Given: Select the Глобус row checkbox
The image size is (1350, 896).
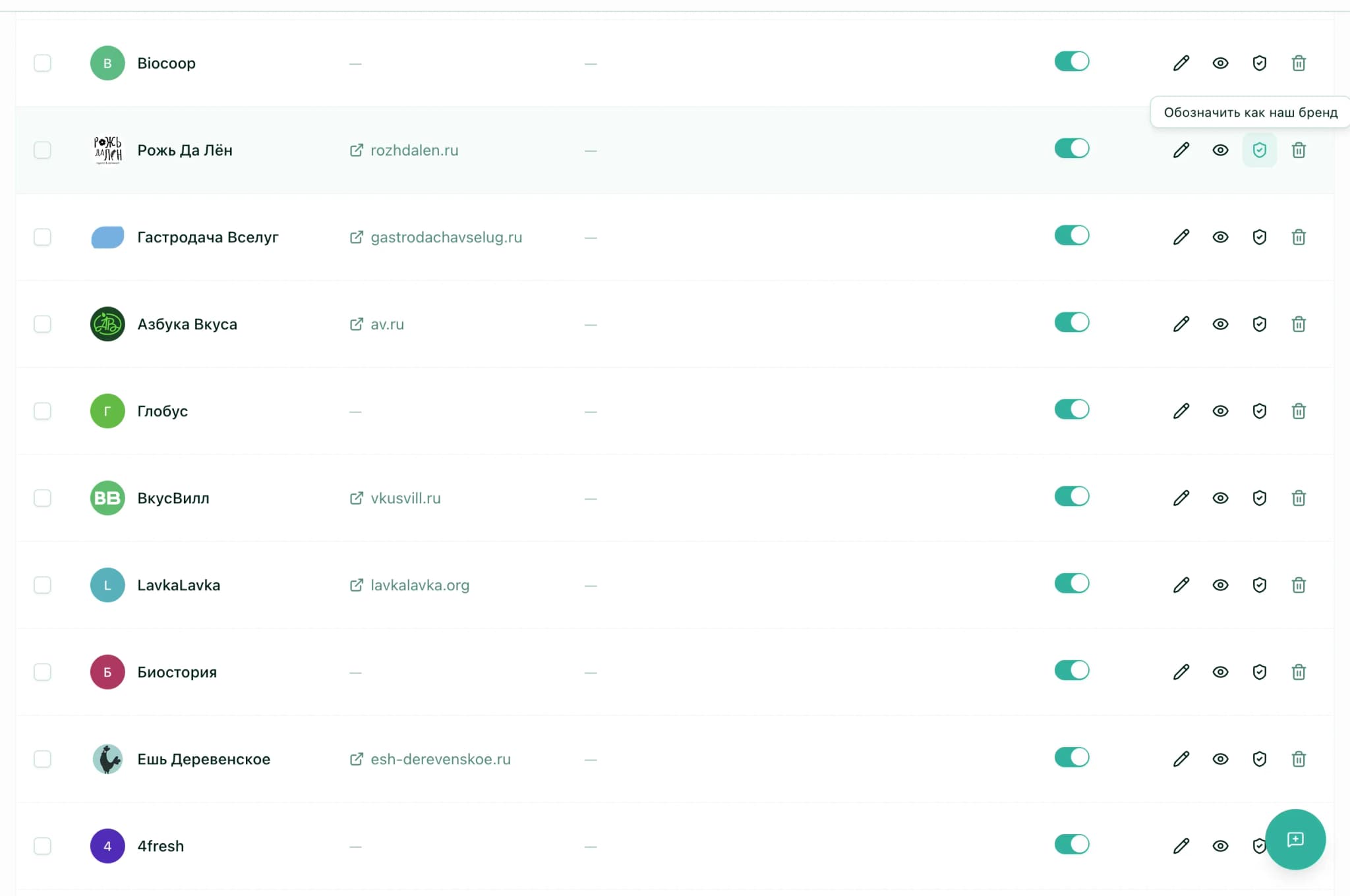Looking at the screenshot, I should click(x=42, y=411).
